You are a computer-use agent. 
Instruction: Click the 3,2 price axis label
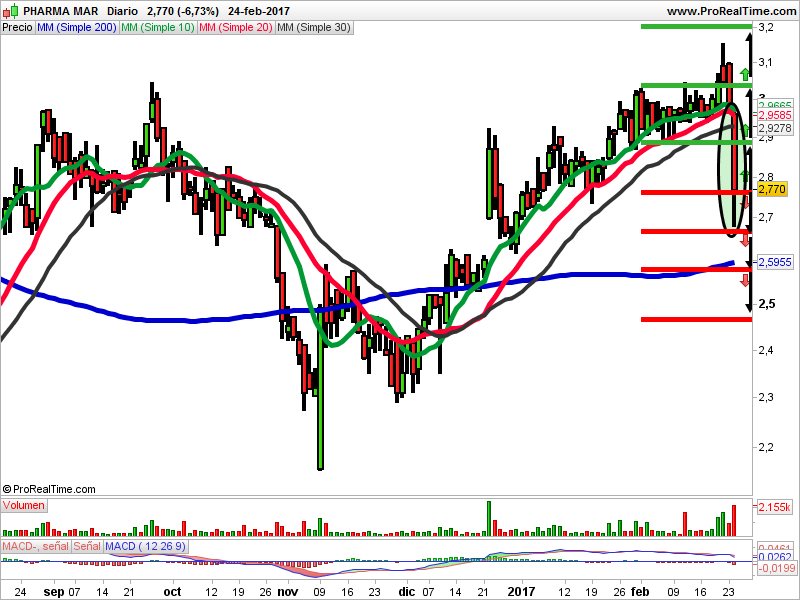click(x=766, y=28)
